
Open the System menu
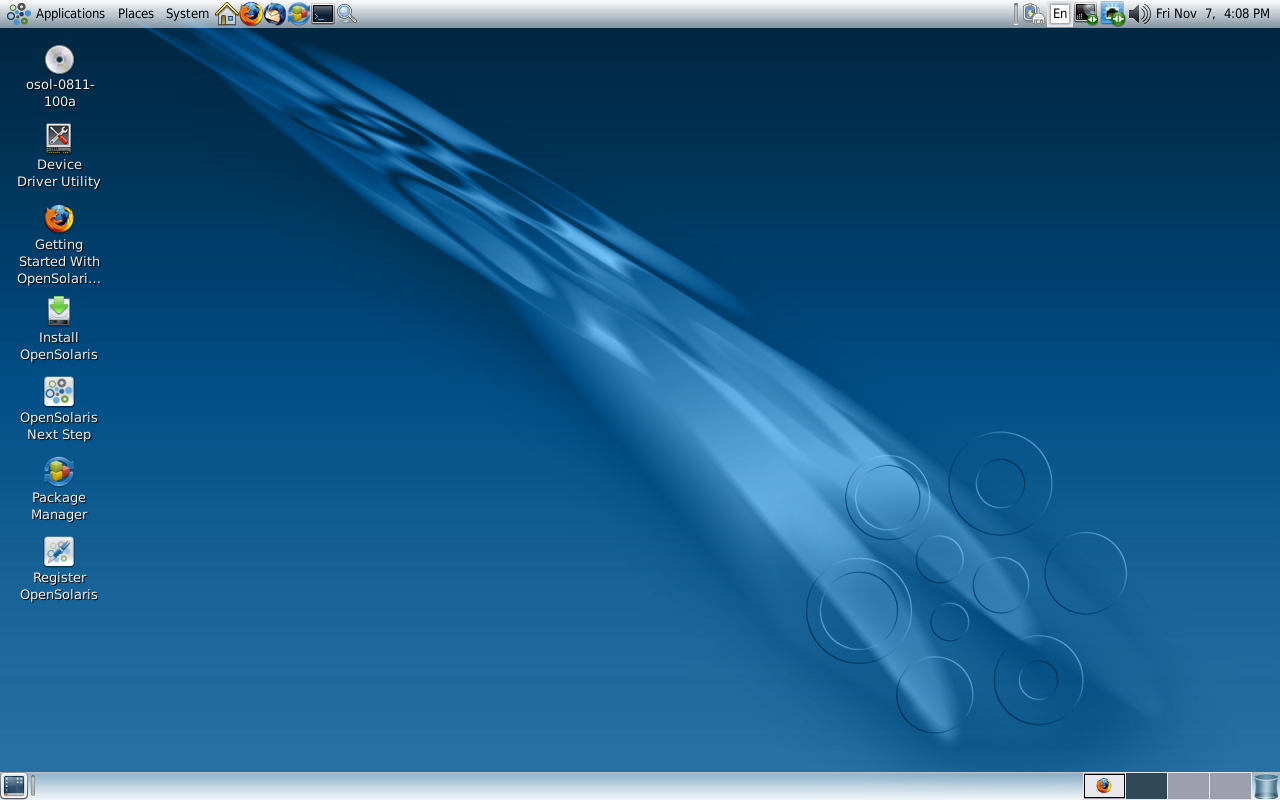point(186,13)
